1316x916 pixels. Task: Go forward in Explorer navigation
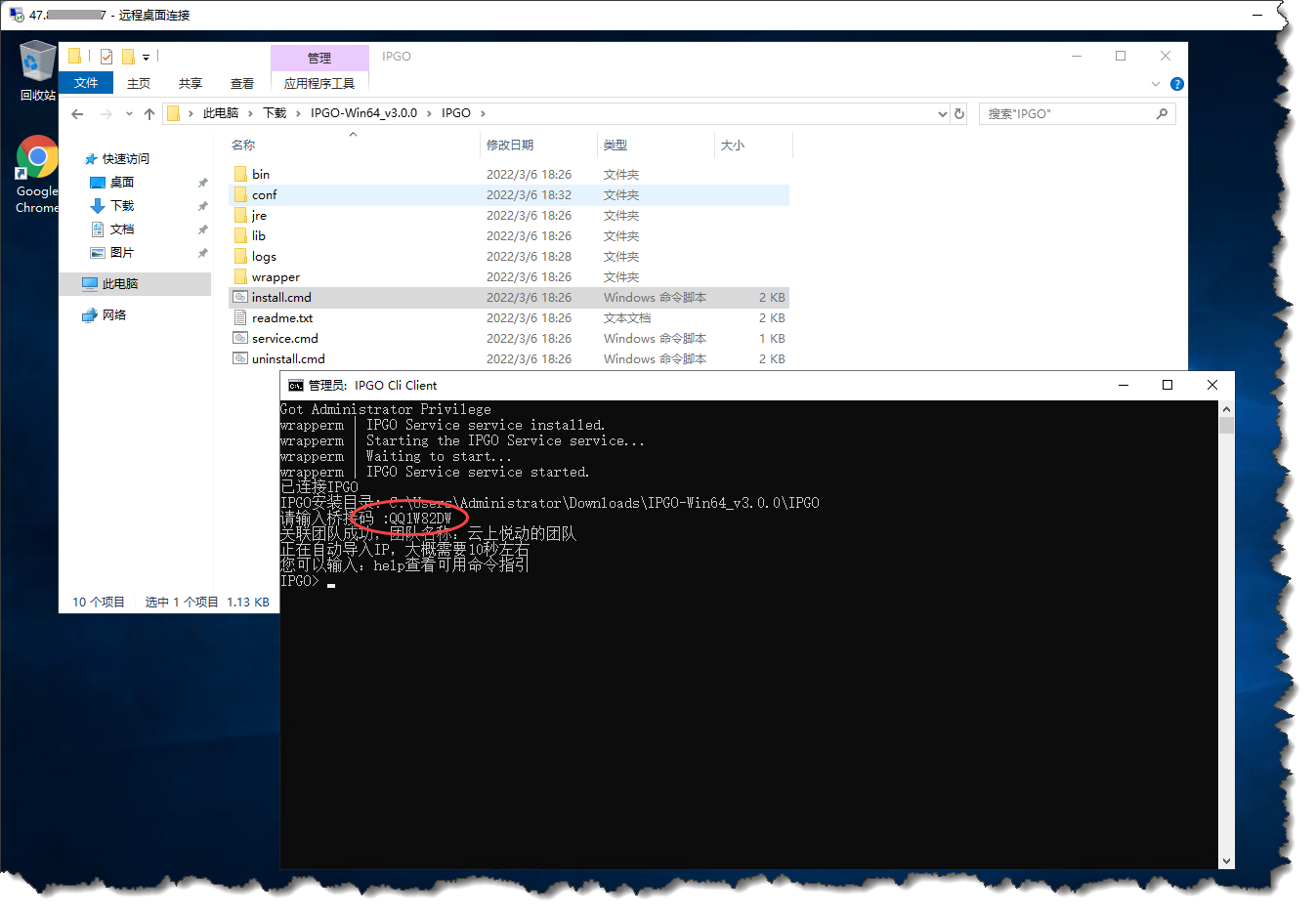[x=106, y=114]
